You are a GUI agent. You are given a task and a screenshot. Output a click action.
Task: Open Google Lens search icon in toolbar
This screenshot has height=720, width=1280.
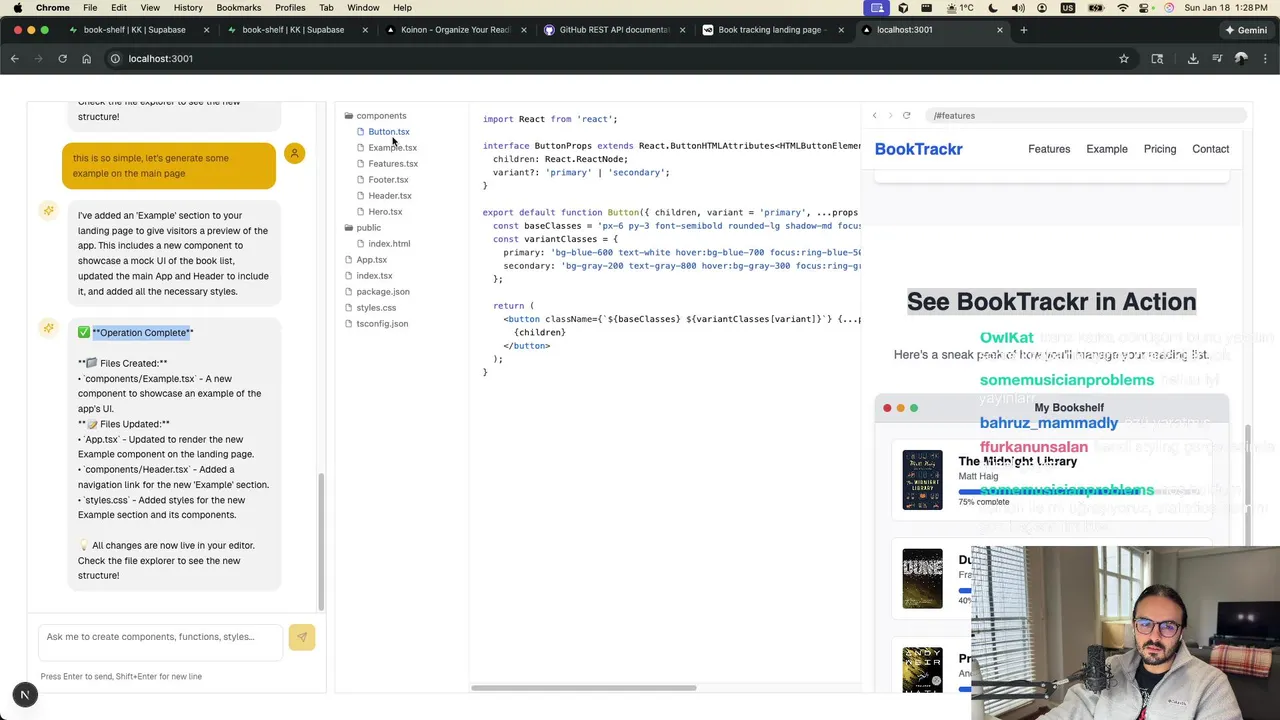coord(1157,59)
